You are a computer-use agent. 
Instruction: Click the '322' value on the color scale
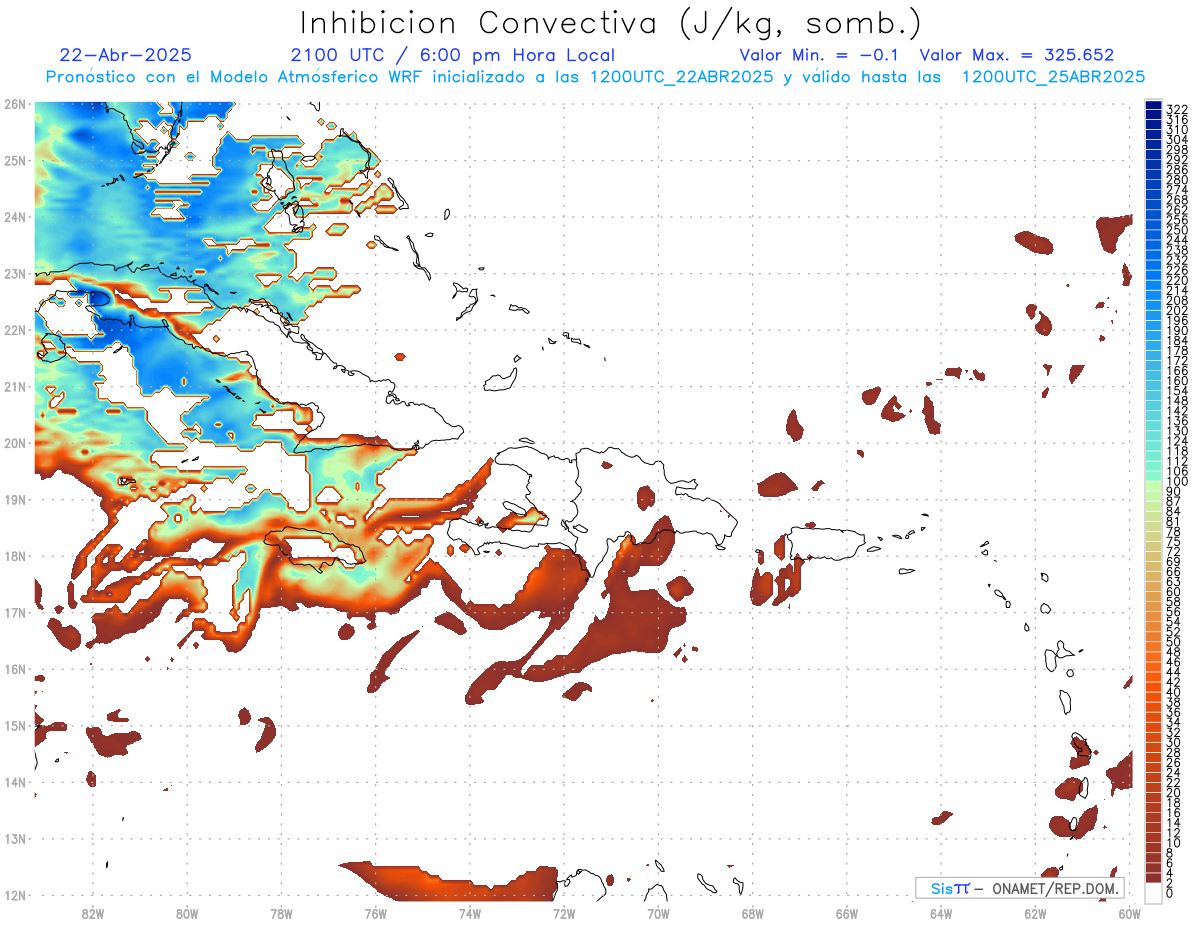click(1176, 109)
